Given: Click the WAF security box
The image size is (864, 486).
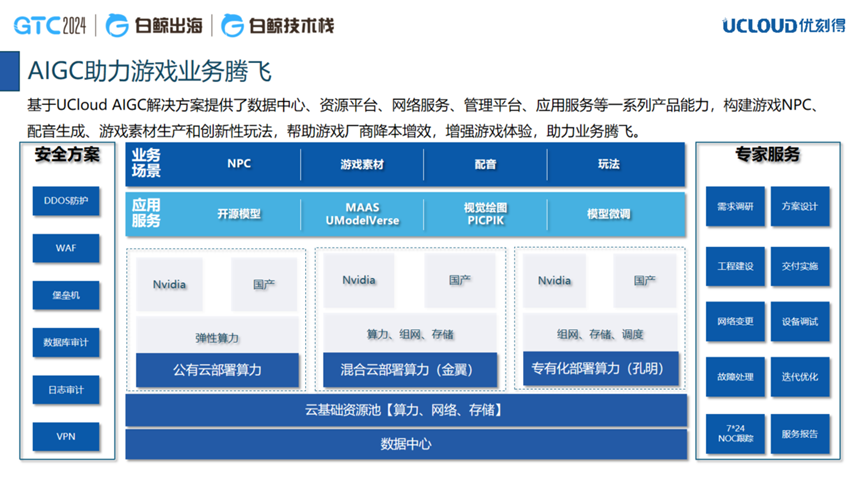Looking at the screenshot, I should pyautogui.click(x=67, y=248).
